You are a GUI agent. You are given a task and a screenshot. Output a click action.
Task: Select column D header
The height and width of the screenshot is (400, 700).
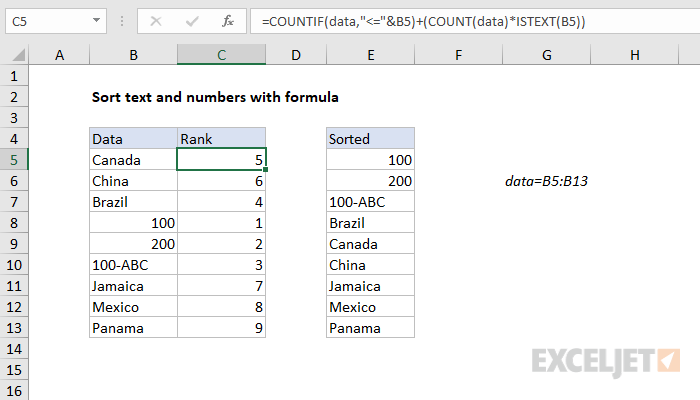pyautogui.click(x=296, y=55)
